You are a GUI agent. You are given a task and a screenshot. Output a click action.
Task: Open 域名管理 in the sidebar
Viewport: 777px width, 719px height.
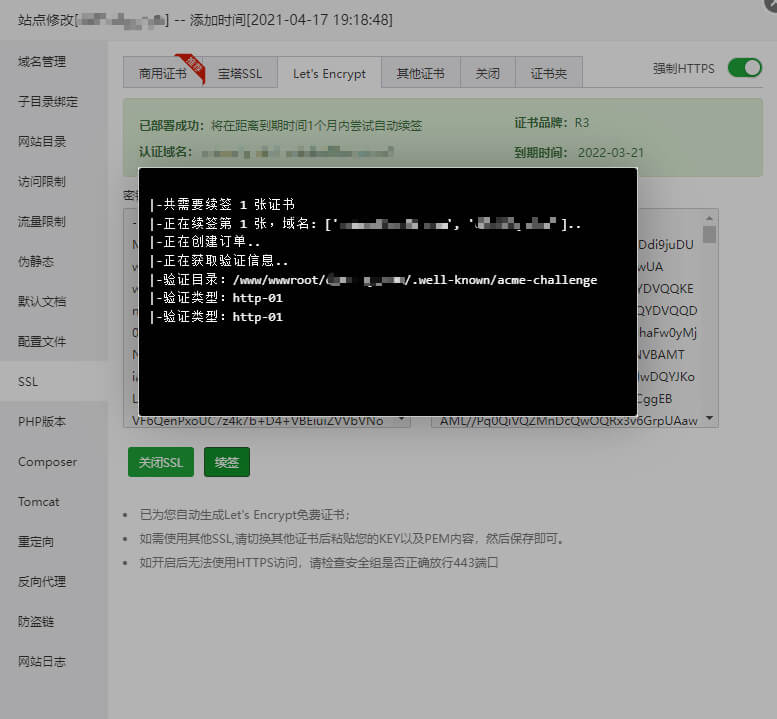point(42,61)
